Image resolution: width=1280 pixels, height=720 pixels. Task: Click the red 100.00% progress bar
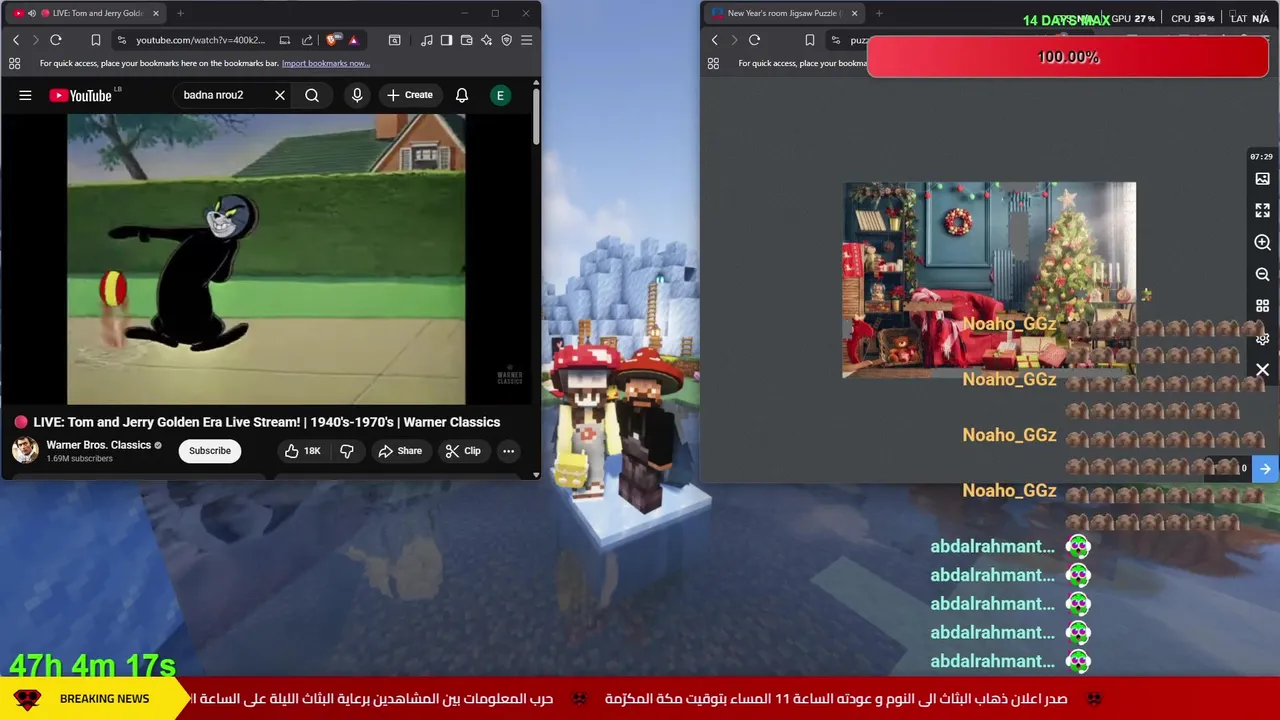click(1068, 57)
